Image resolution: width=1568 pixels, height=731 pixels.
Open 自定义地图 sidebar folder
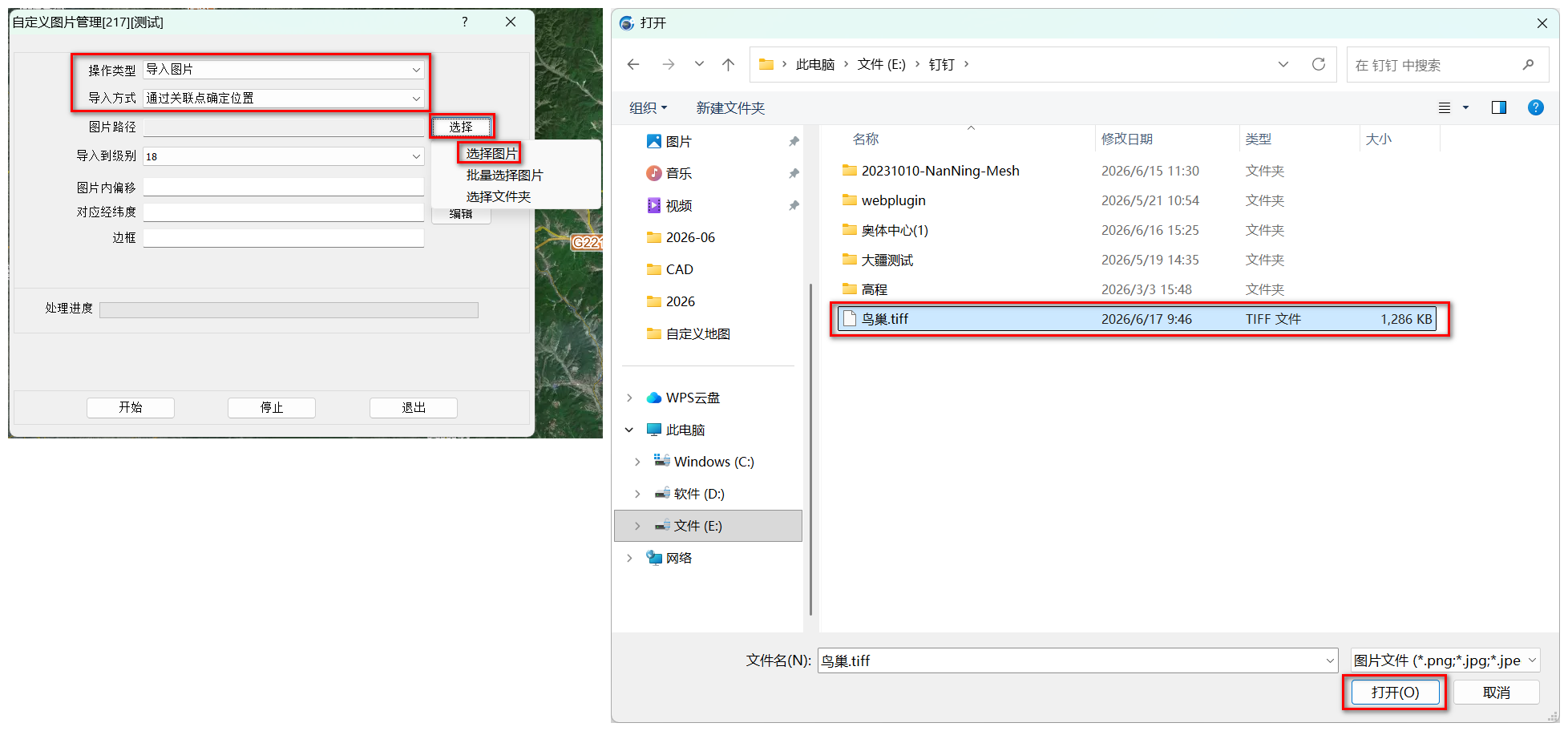[697, 333]
